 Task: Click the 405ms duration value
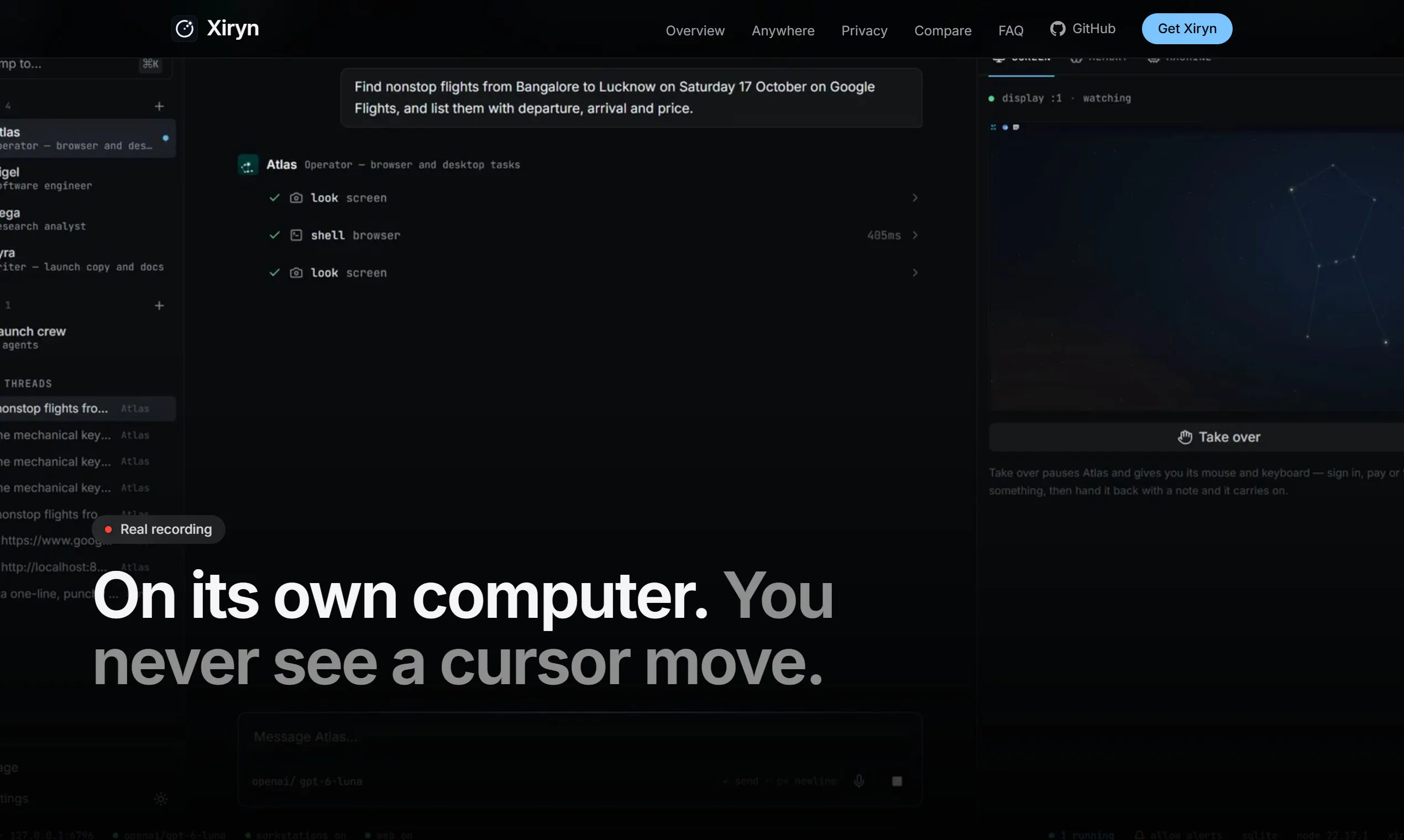pos(884,235)
